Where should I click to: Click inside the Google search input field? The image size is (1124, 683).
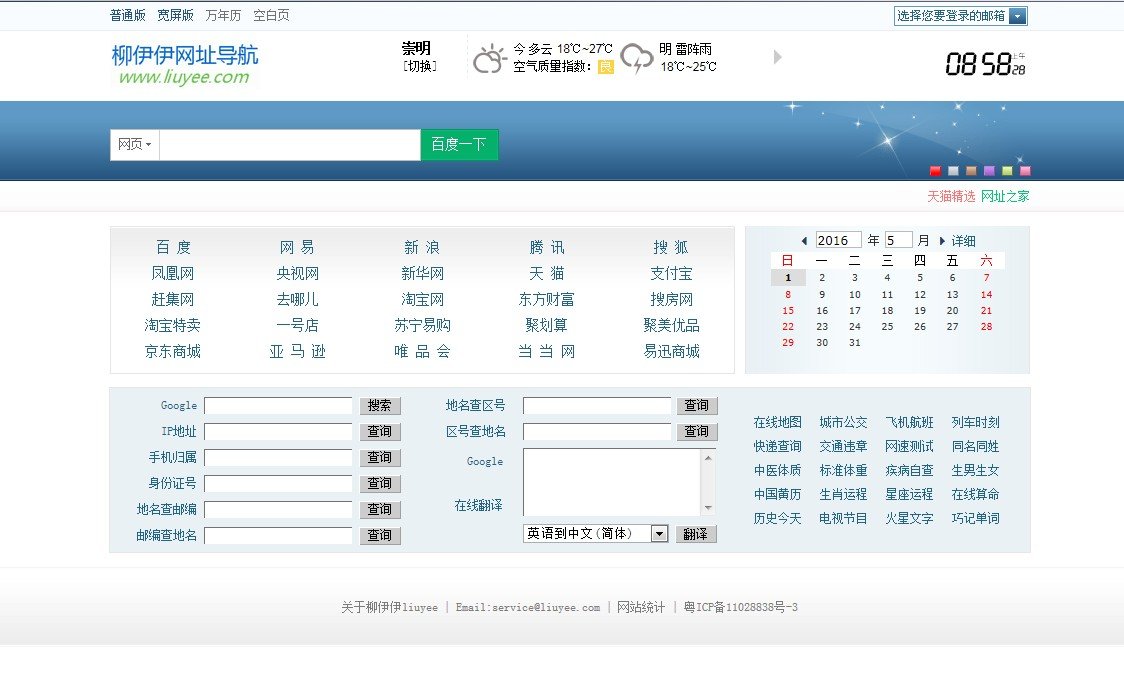(279, 405)
